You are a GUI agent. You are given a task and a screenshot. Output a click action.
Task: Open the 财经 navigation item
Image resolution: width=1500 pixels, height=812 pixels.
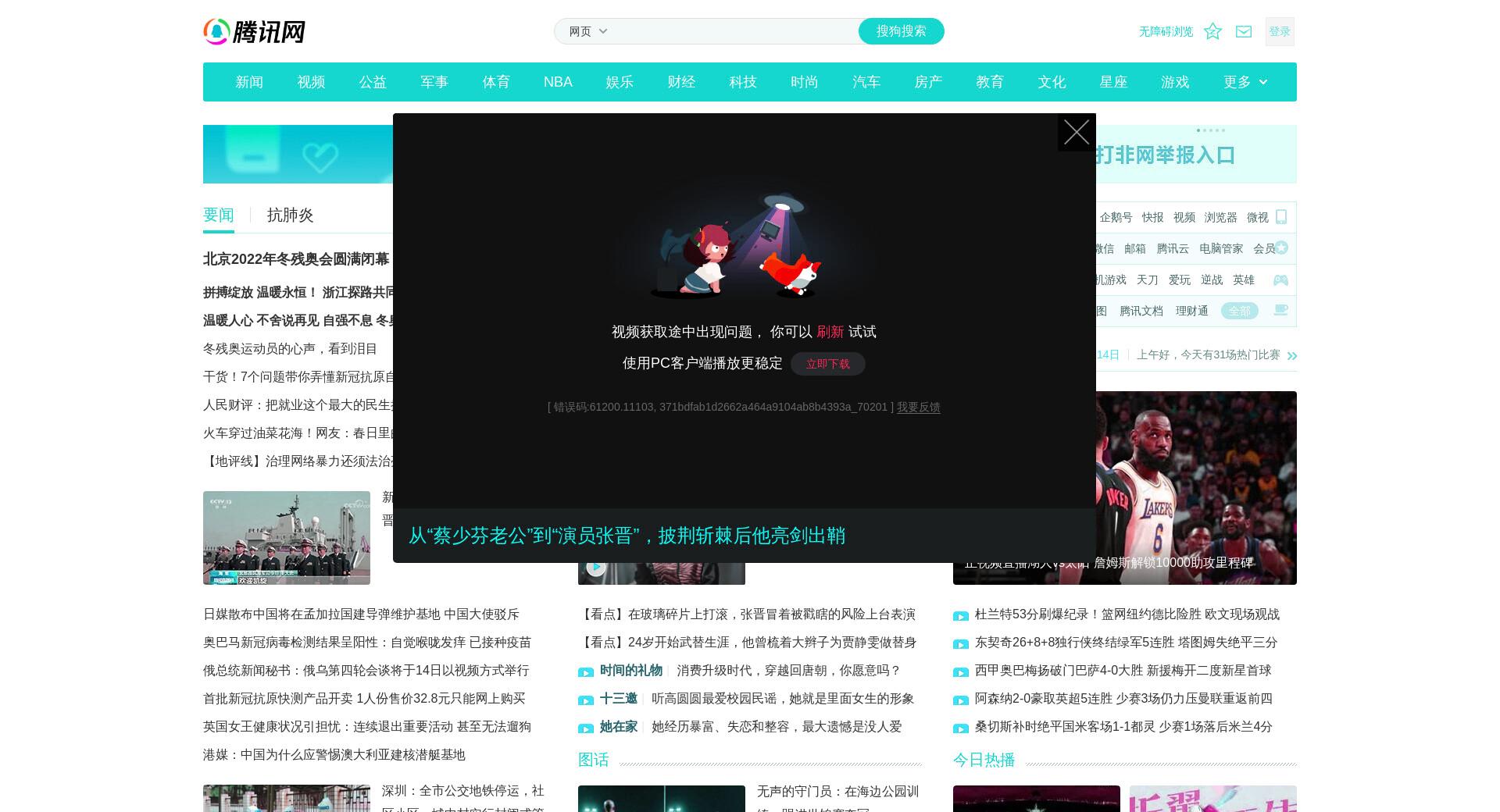[681, 82]
